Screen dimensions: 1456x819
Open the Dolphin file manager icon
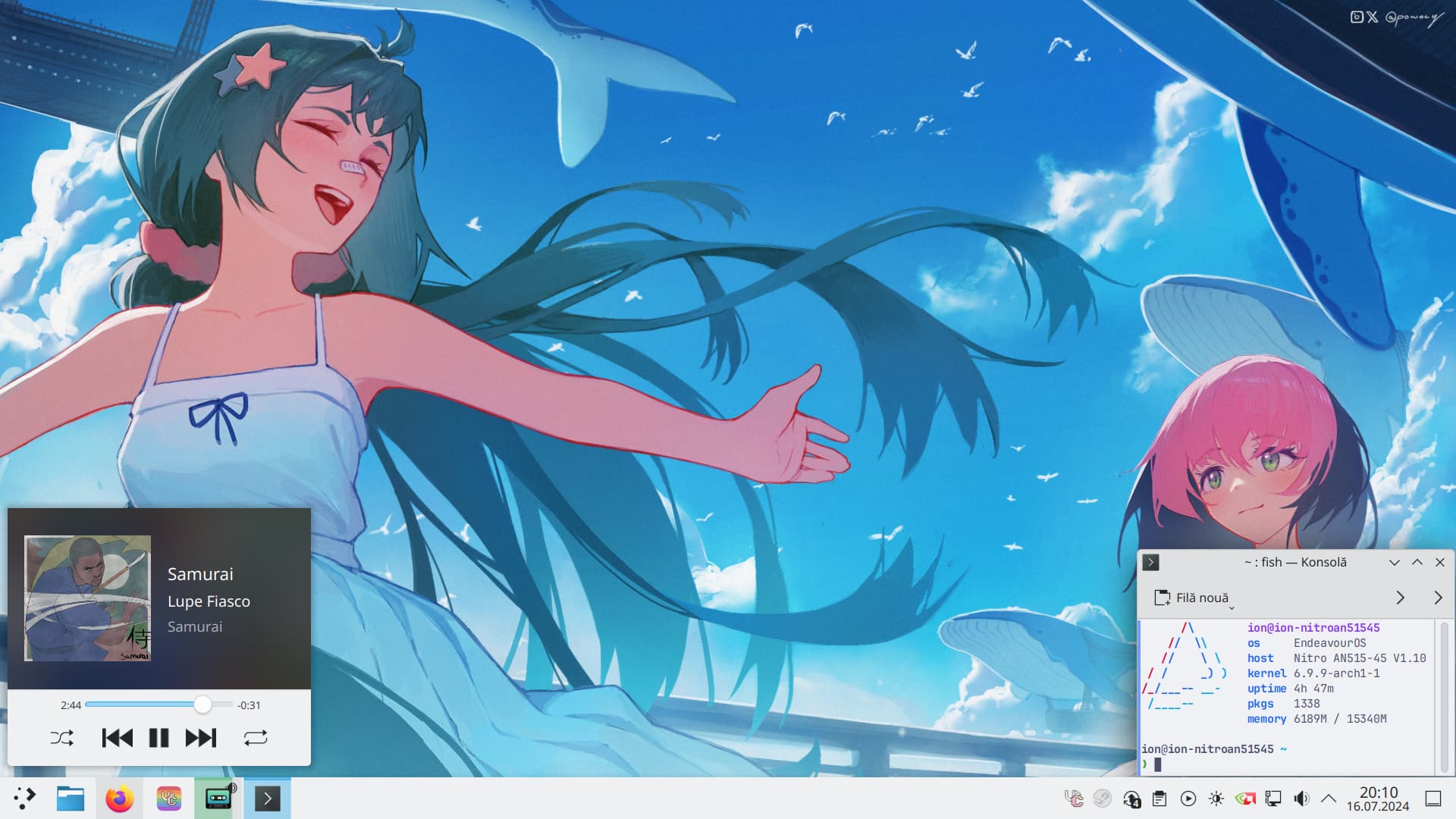coord(71,799)
